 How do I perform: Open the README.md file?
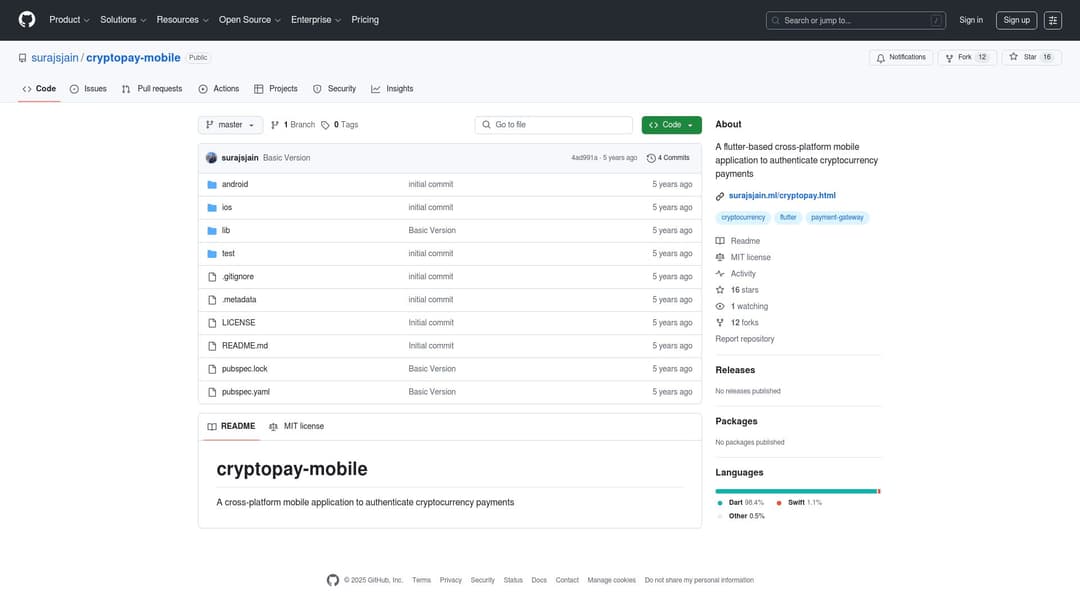pos(245,346)
